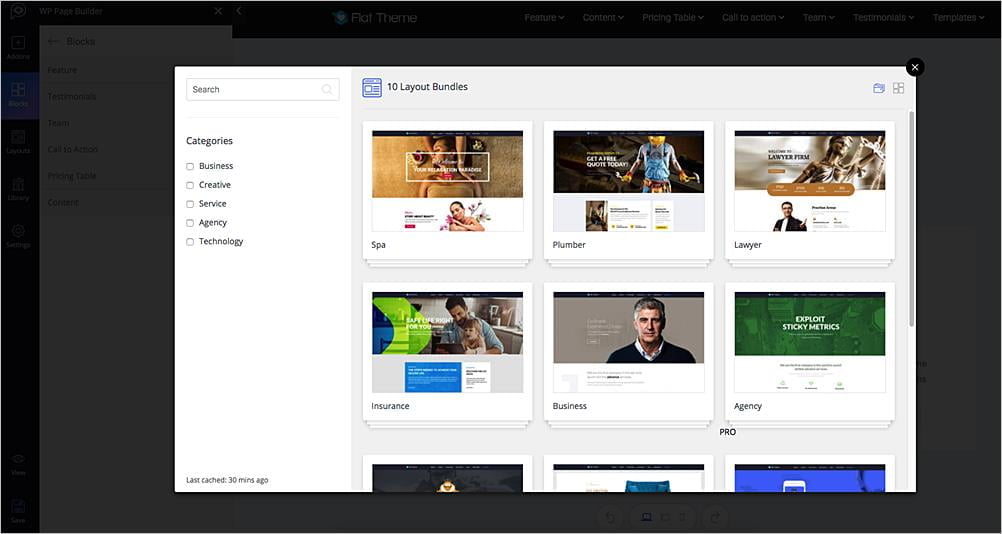Switch to grid view icon
The image size is (1002, 534).
click(x=898, y=88)
